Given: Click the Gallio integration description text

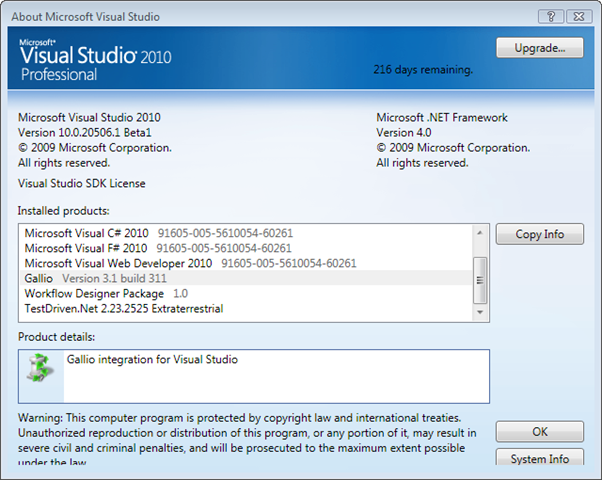Looking at the screenshot, I should (152, 359).
